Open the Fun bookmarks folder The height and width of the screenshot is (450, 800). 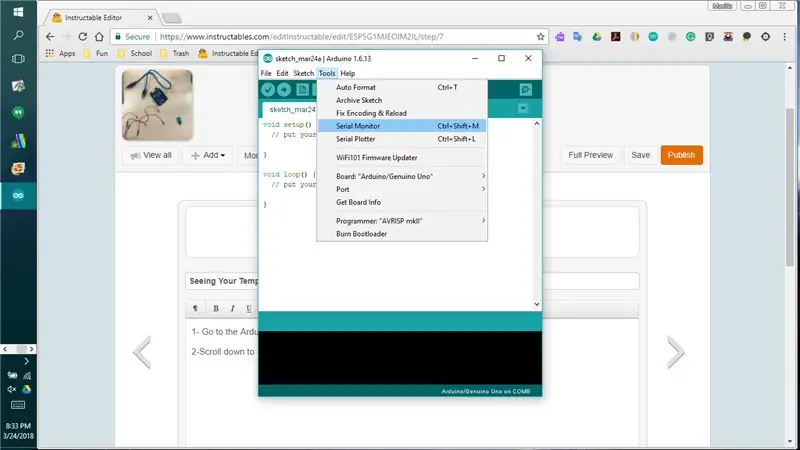click(95, 53)
